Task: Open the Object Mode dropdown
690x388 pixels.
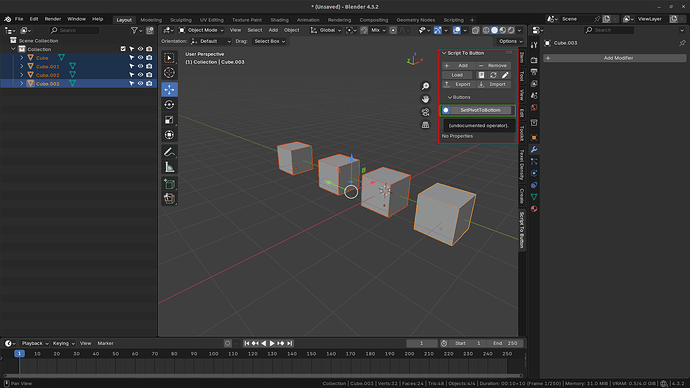Action: pyautogui.click(x=202, y=30)
